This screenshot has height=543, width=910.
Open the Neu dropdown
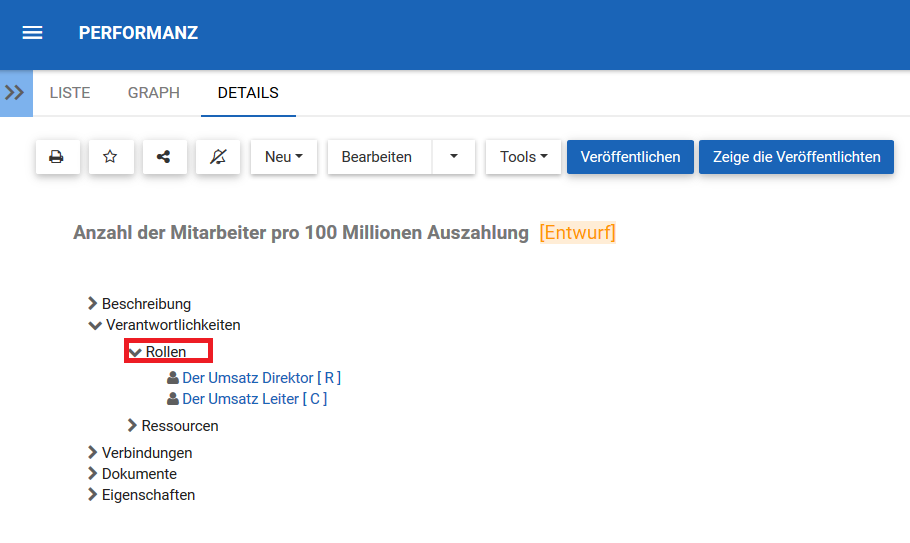pyautogui.click(x=283, y=157)
